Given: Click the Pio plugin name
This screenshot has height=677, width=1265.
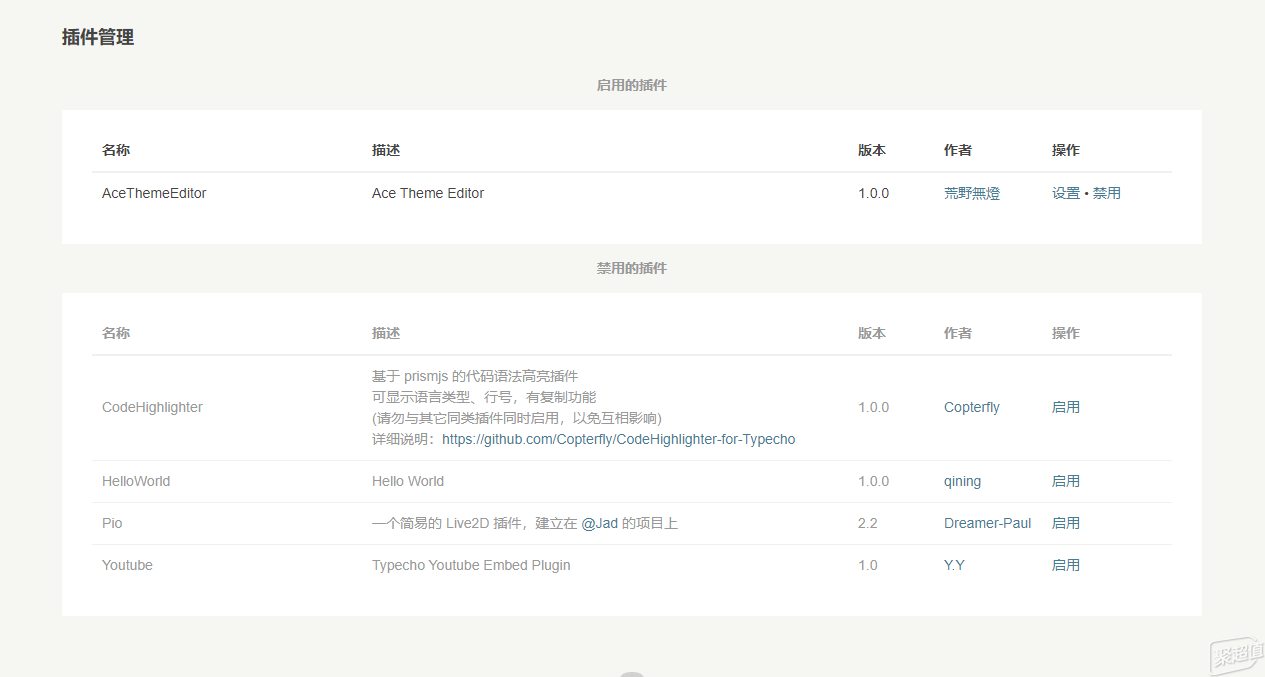Looking at the screenshot, I should click(x=112, y=523).
